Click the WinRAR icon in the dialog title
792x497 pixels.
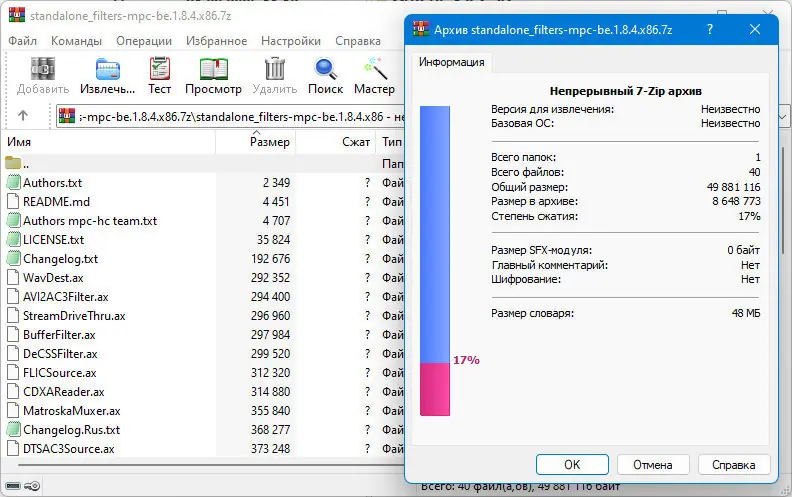tap(421, 29)
